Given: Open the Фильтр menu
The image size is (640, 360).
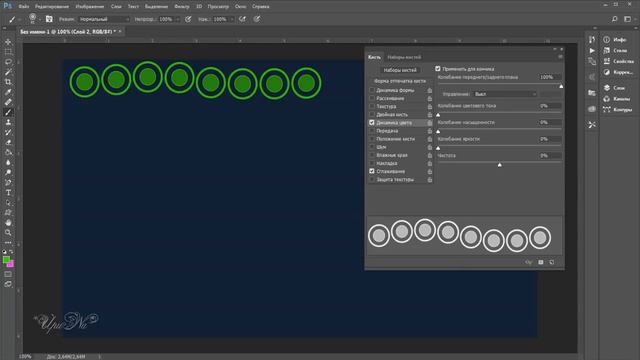Looking at the screenshot, I should coord(182,7).
